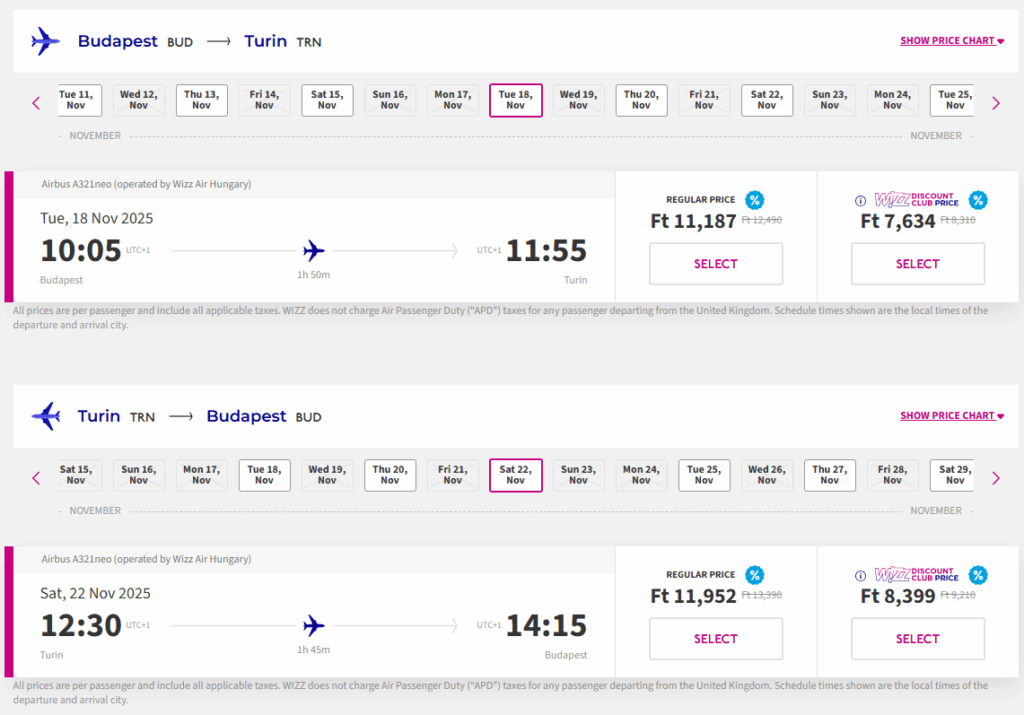Click the outbound WIZZ Discount Club percent badge
The width and height of the screenshot is (1024, 715).
coord(978,200)
